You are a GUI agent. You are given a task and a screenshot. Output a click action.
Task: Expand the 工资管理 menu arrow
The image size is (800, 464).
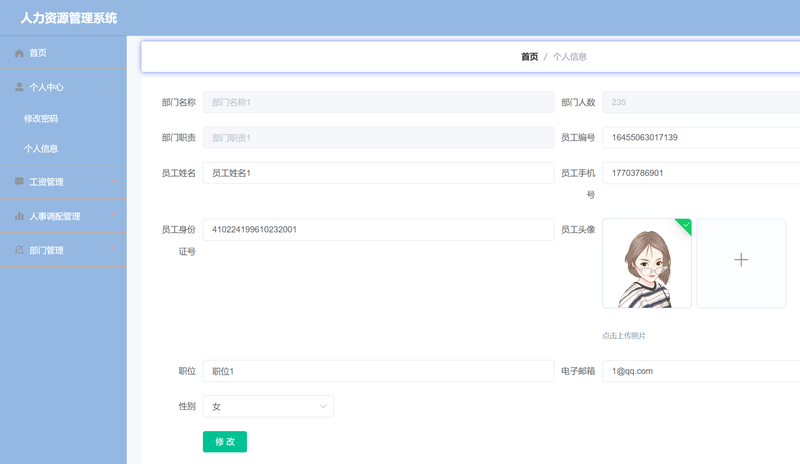[x=113, y=181]
